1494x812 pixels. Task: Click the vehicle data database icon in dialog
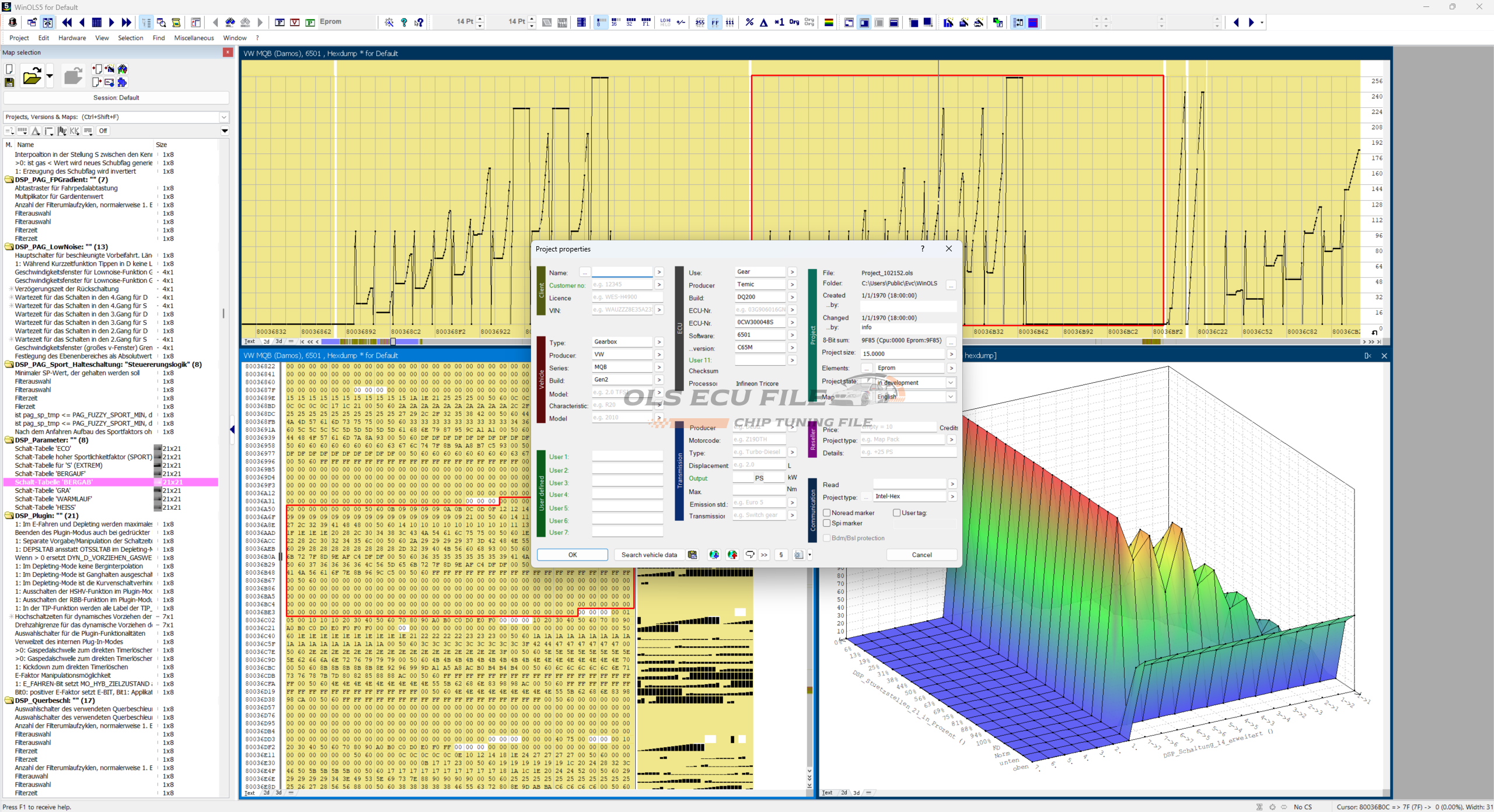pyautogui.click(x=693, y=555)
